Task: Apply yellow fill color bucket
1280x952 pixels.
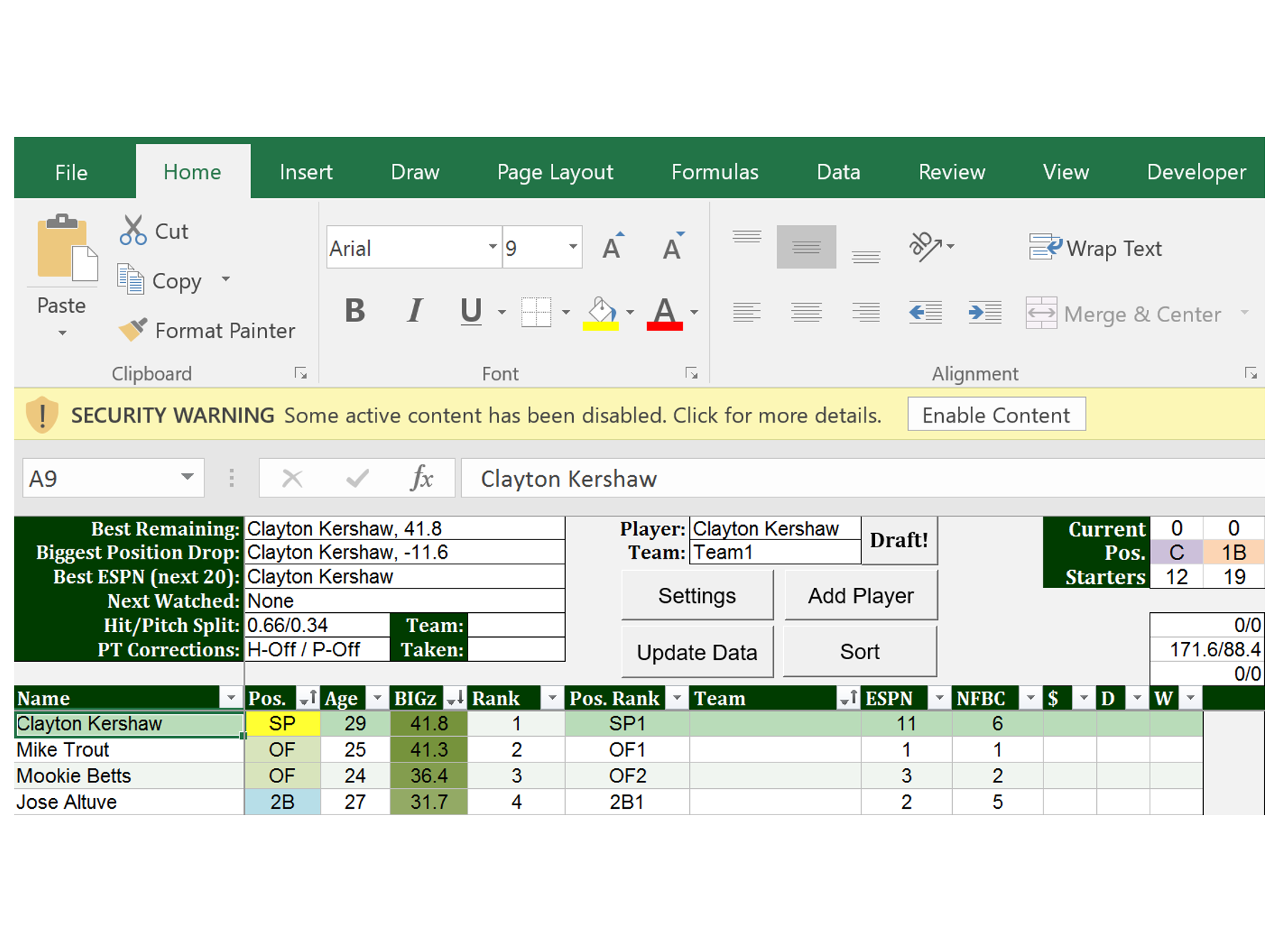Action: coord(601,313)
